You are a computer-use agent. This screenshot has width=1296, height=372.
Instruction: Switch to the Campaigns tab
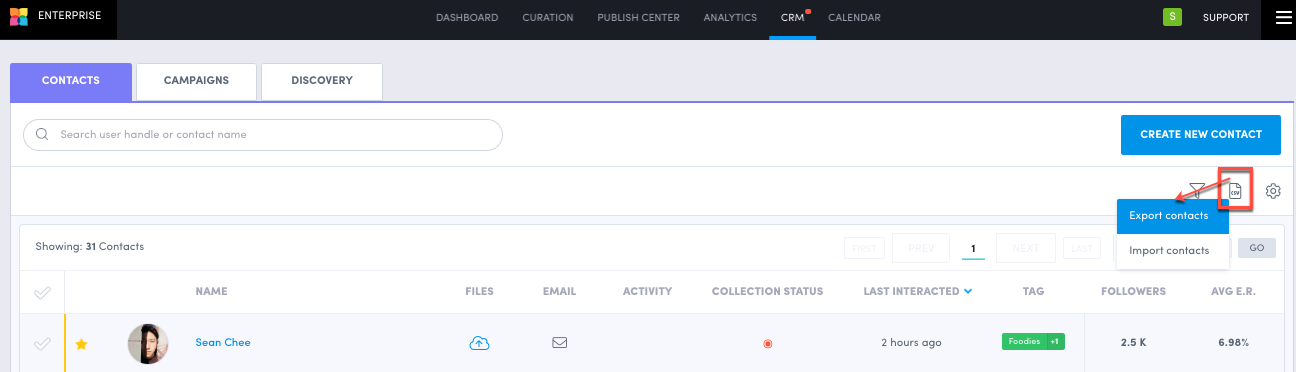pyautogui.click(x=197, y=81)
